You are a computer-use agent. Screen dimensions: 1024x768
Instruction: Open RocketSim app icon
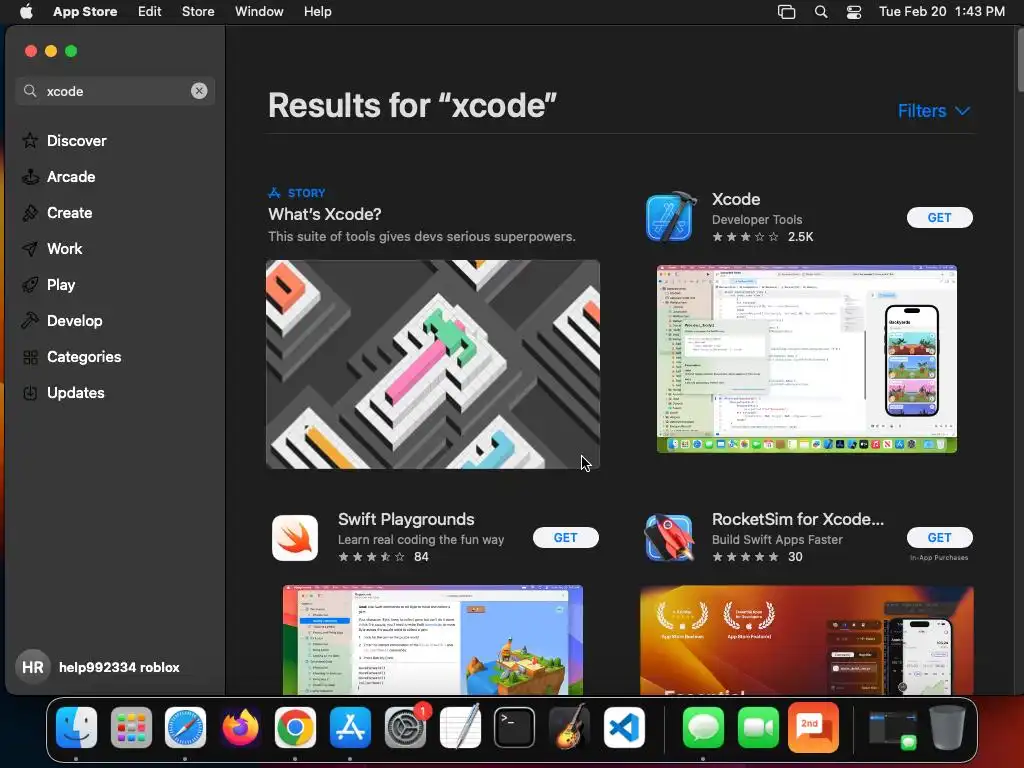[669, 537]
